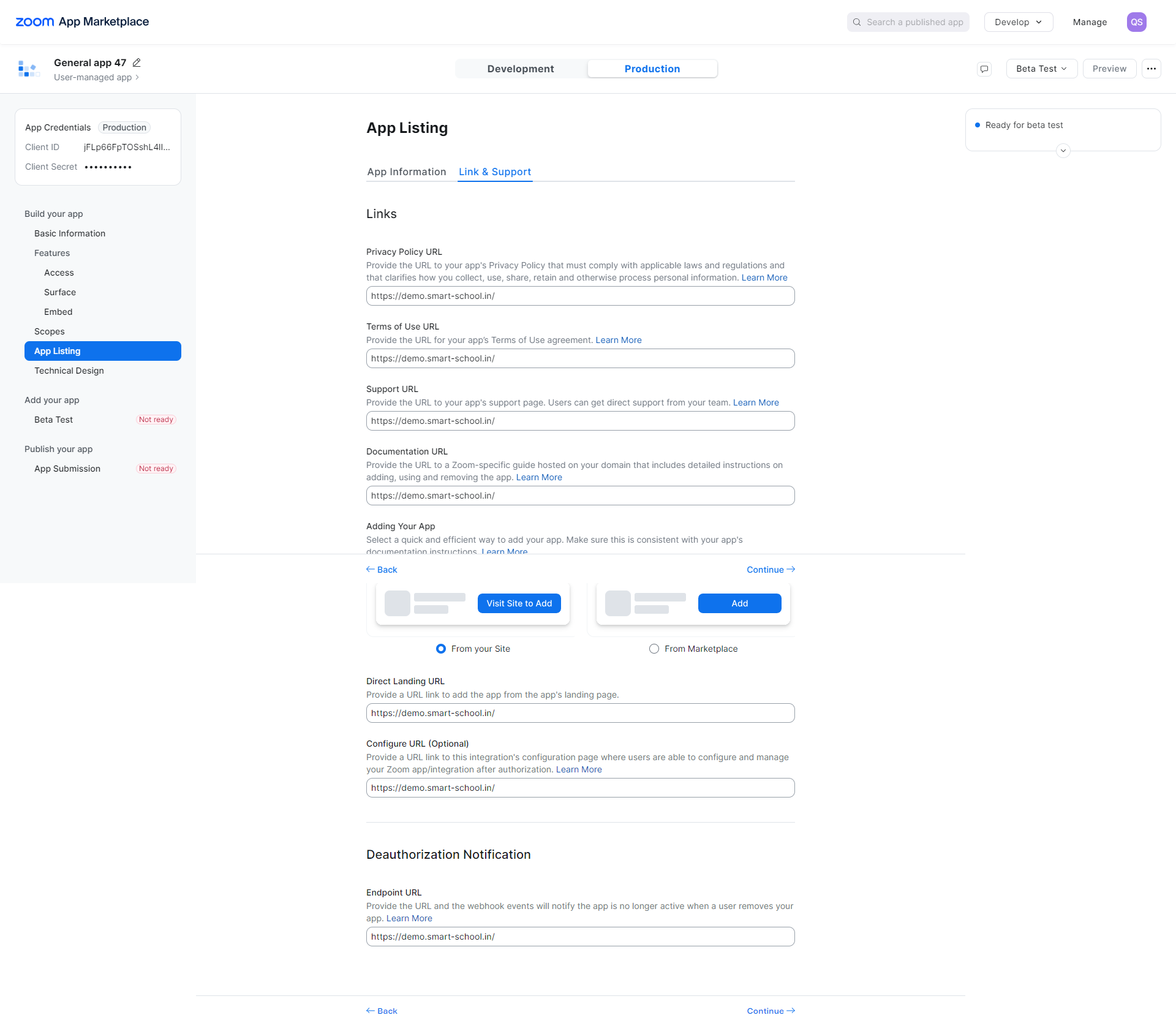
Task: Open the three-dot more options menu
Action: [x=1151, y=69]
